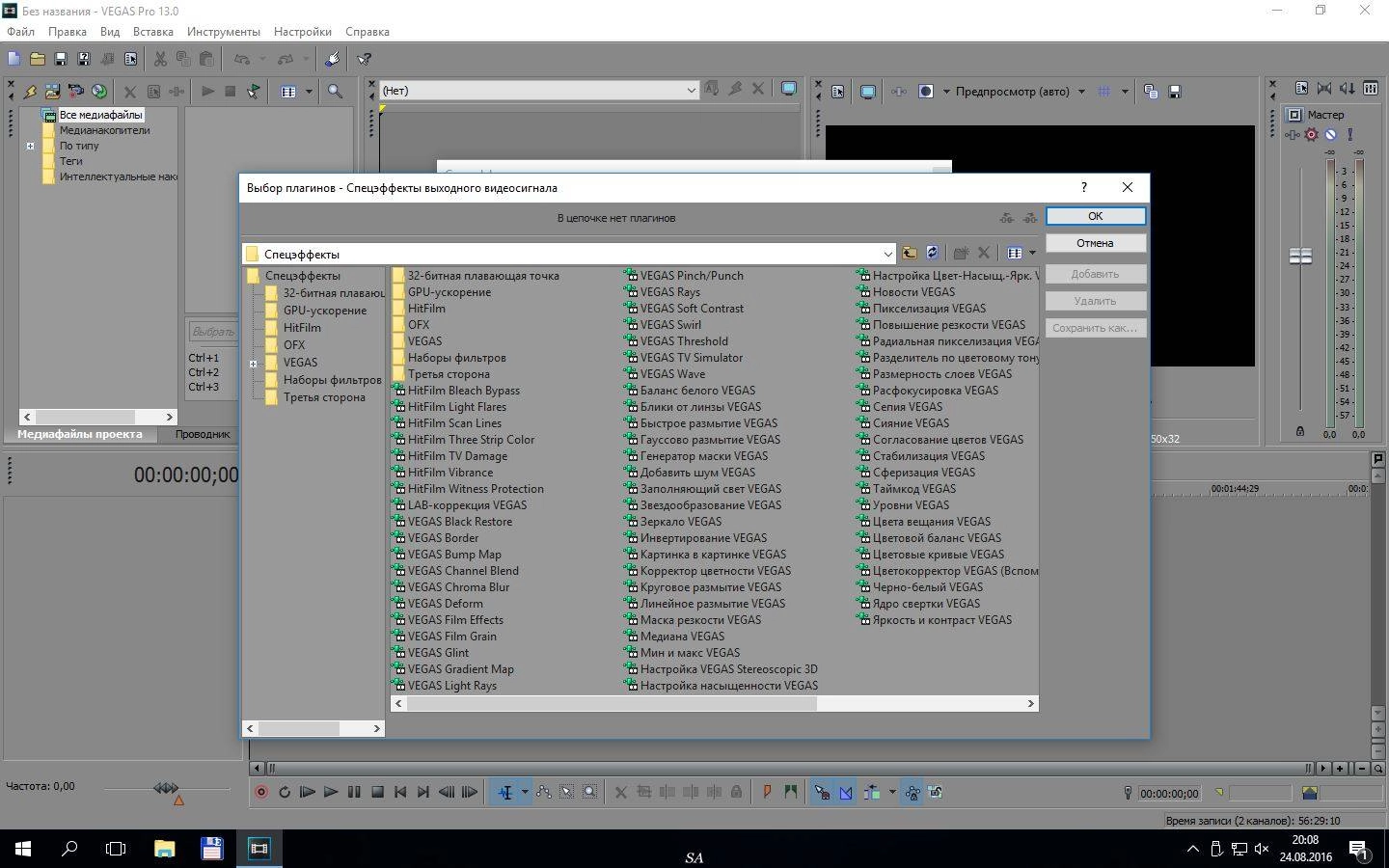Open plug-in dialog view mode dropdown

click(1032, 253)
